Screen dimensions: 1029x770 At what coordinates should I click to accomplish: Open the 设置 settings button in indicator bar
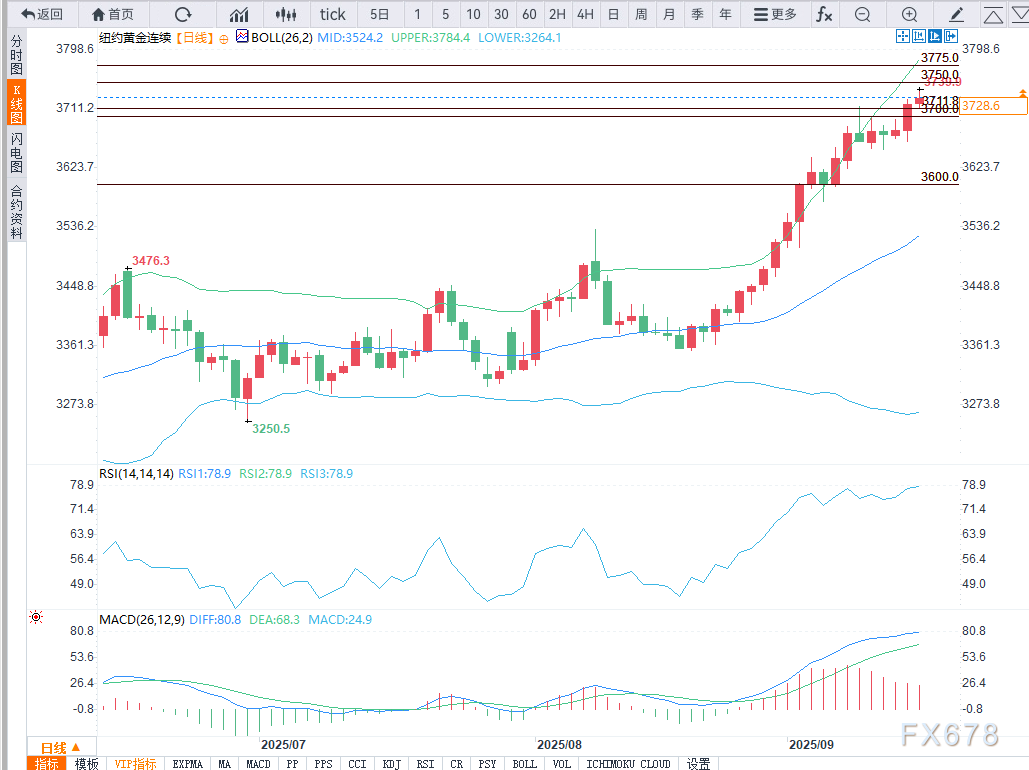click(698, 763)
